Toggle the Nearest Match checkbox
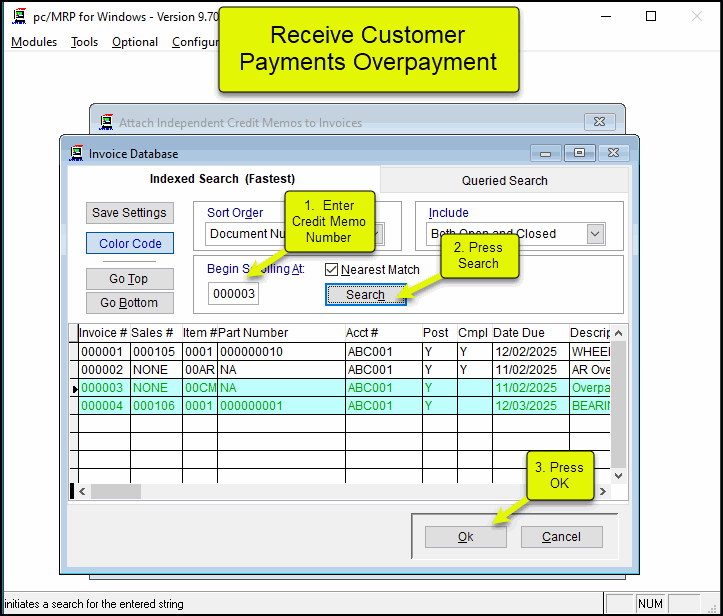The height and width of the screenshot is (616, 723). (x=332, y=269)
